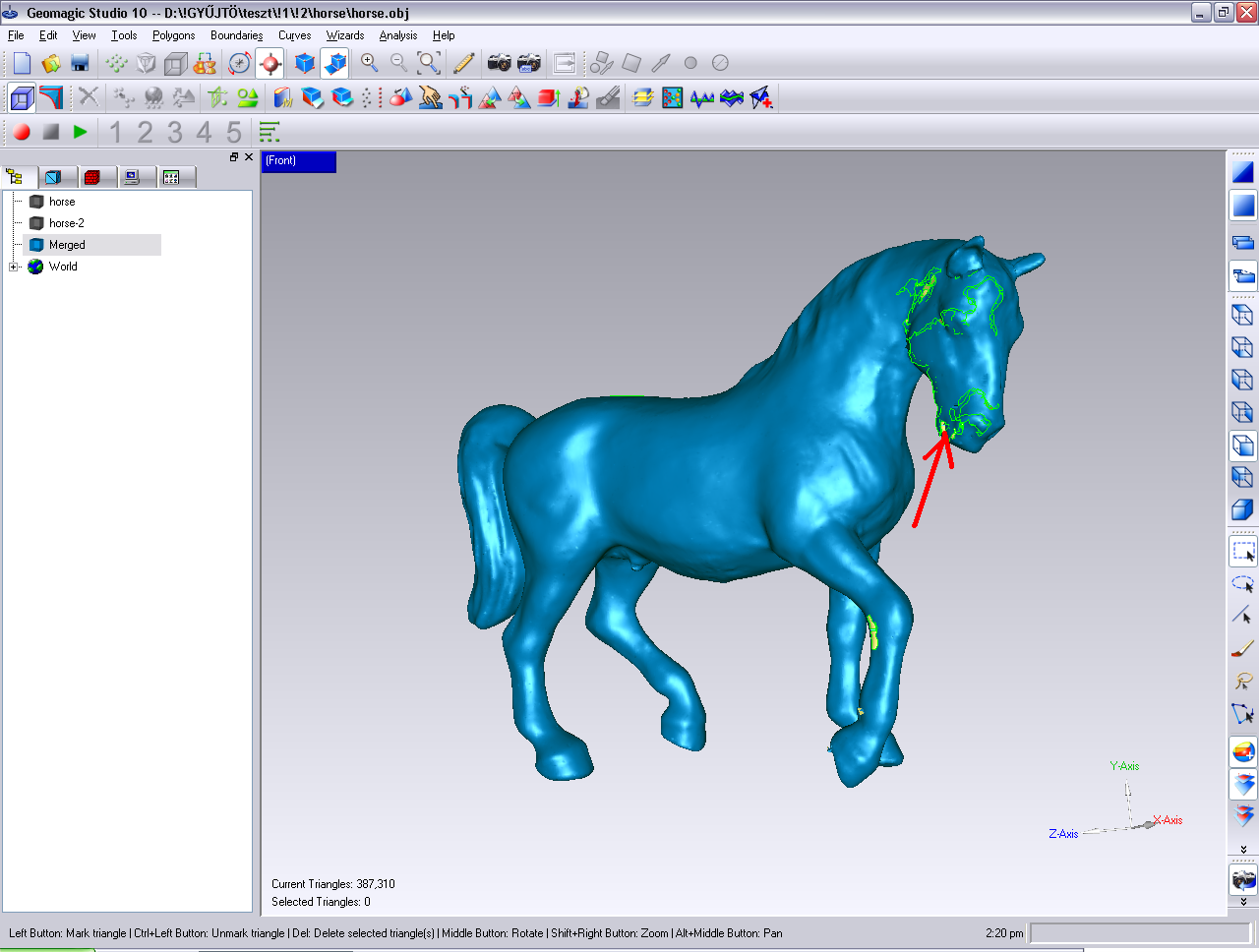Viewport: 1259px width, 952px height.
Task: Select the horse-2 object in tree
Action: [x=66, y=223]
